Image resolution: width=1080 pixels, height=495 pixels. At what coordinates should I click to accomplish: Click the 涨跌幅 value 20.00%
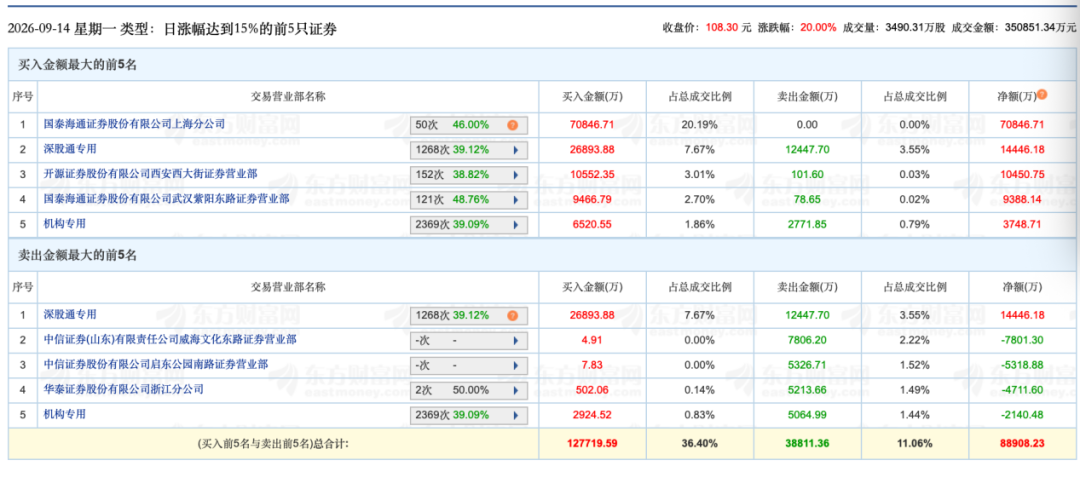coord(818,28)
